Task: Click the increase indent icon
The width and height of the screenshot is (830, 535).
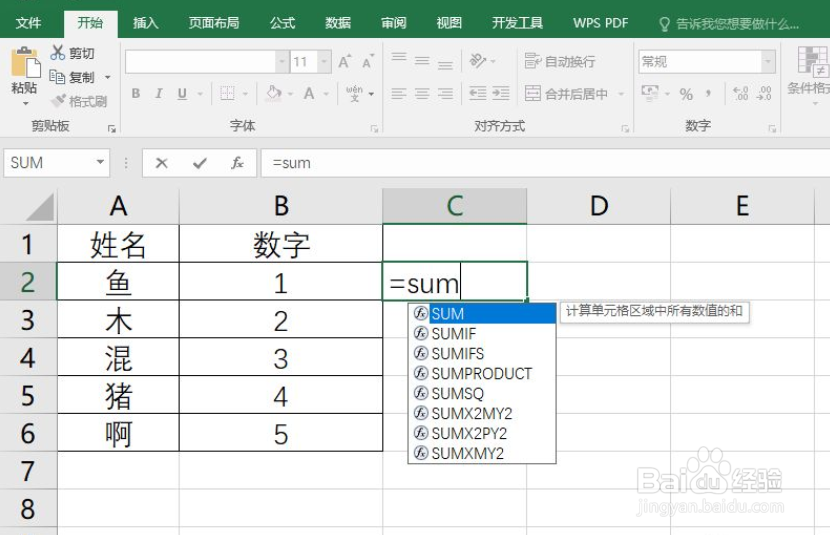Action: [x=499, y=94]
